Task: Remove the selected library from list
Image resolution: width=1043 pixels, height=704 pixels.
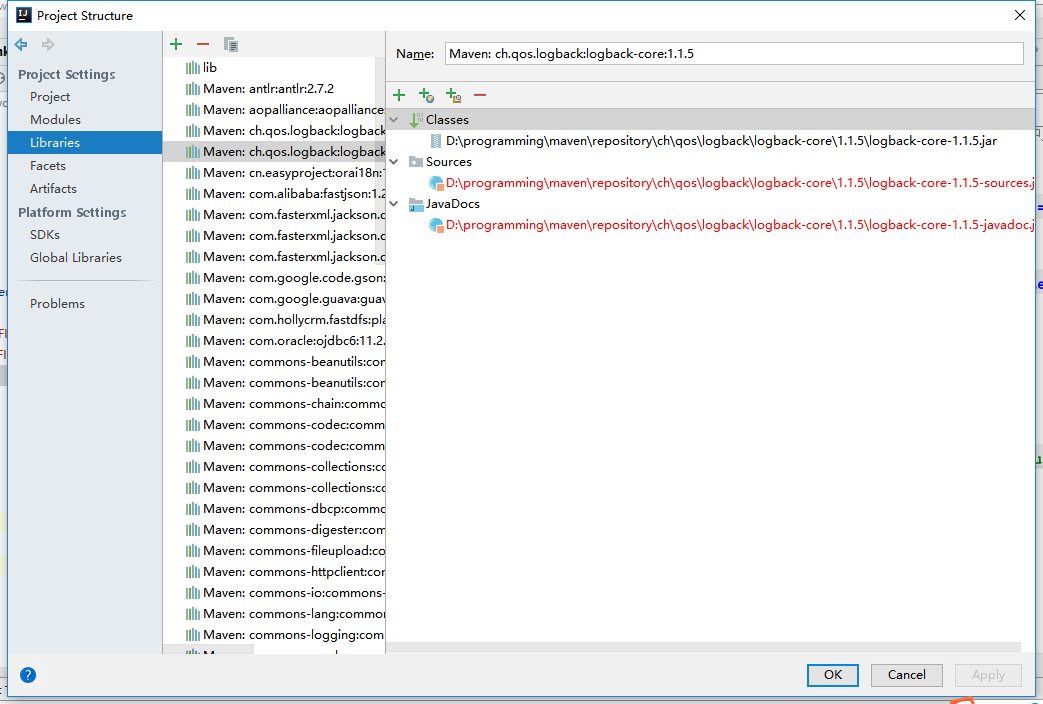Action: [x=203, y=45]
